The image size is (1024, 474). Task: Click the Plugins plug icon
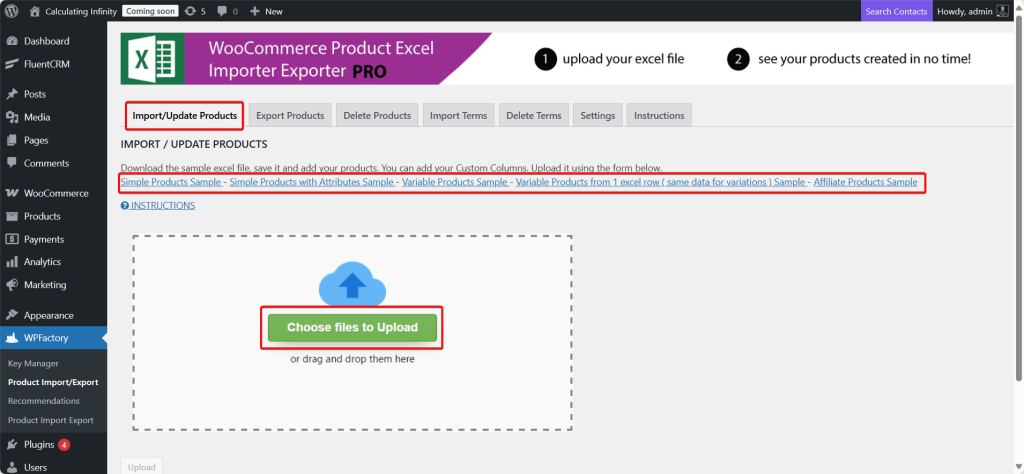point(12,445)
